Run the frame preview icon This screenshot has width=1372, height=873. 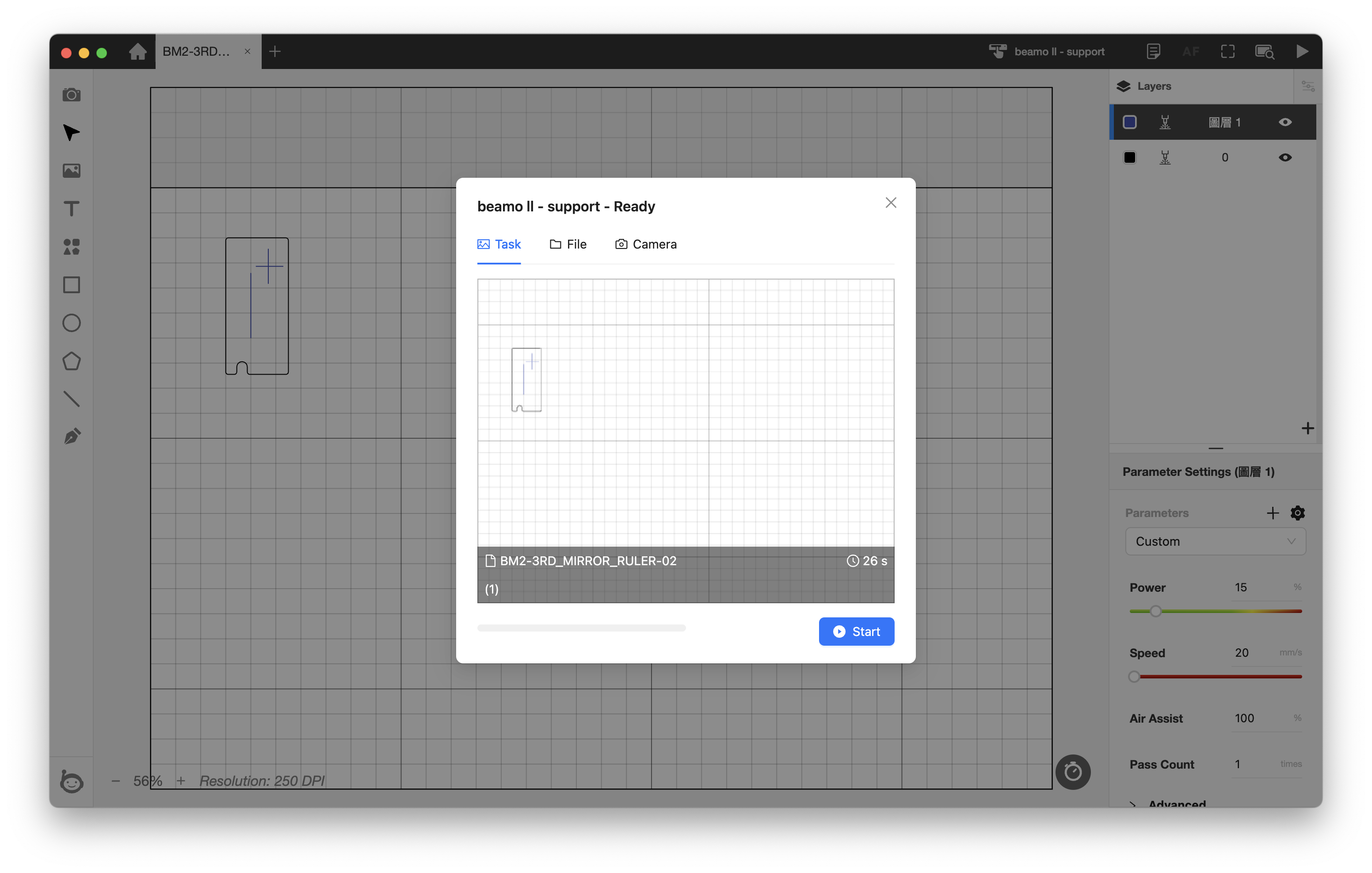point(1228,51)
